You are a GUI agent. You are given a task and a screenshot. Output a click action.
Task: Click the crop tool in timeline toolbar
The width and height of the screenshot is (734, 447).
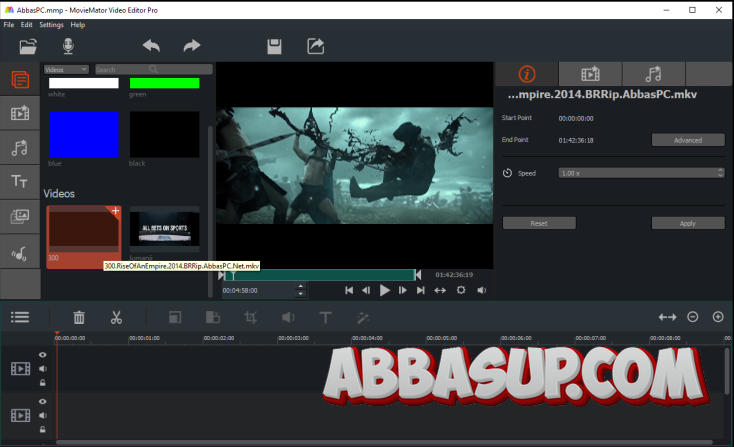tap(250, 317)
